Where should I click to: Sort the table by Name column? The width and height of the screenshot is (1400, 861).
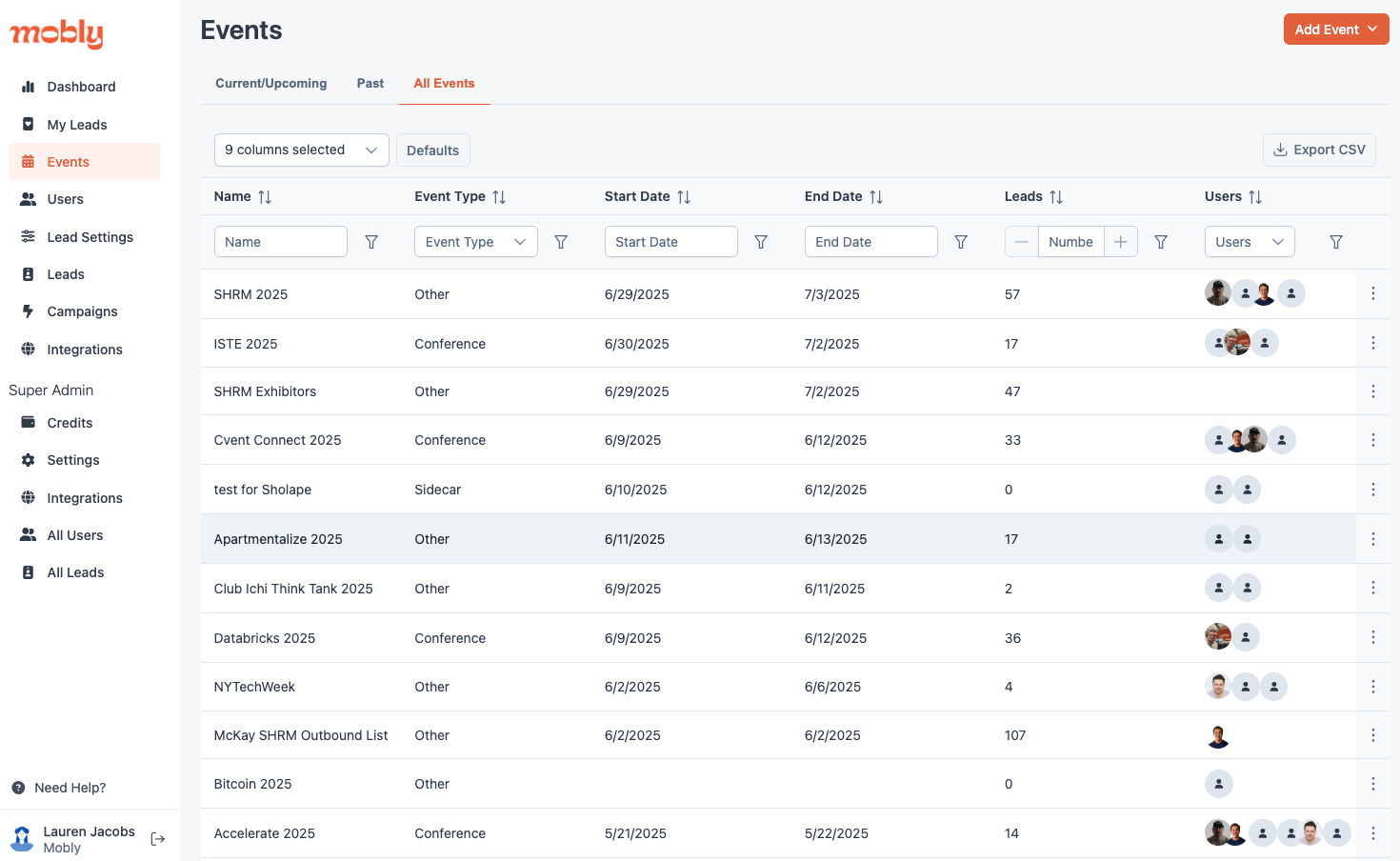pos(265,197)
